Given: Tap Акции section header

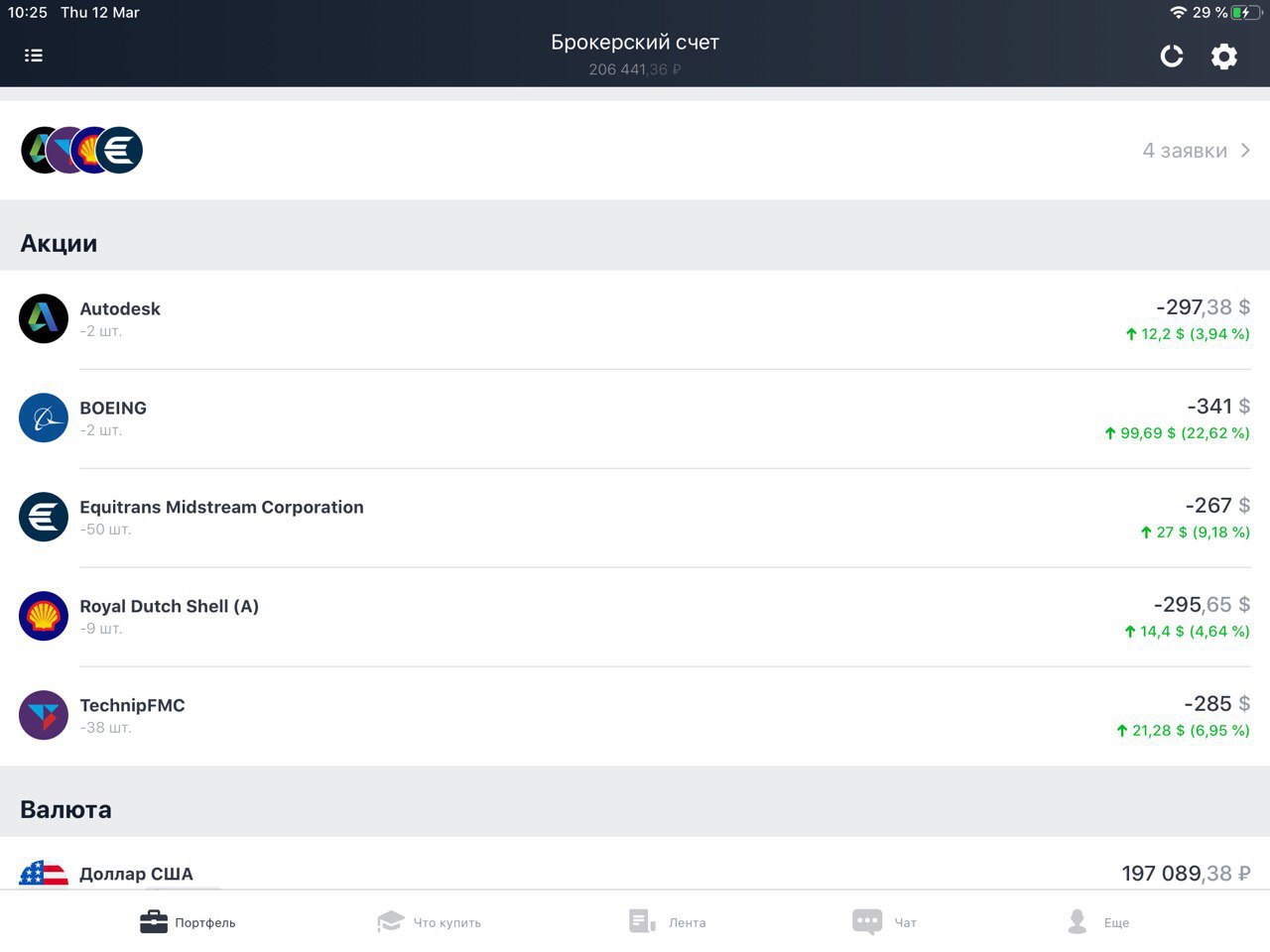Looking at the screenshot, I should 59,244.
